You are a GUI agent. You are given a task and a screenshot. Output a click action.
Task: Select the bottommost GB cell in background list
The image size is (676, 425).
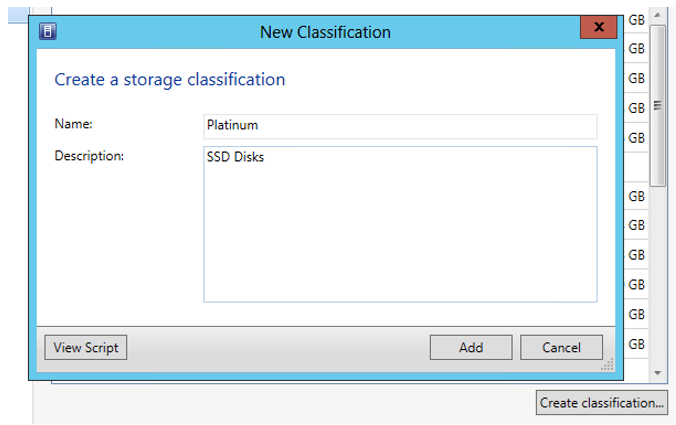pos(636,344)
